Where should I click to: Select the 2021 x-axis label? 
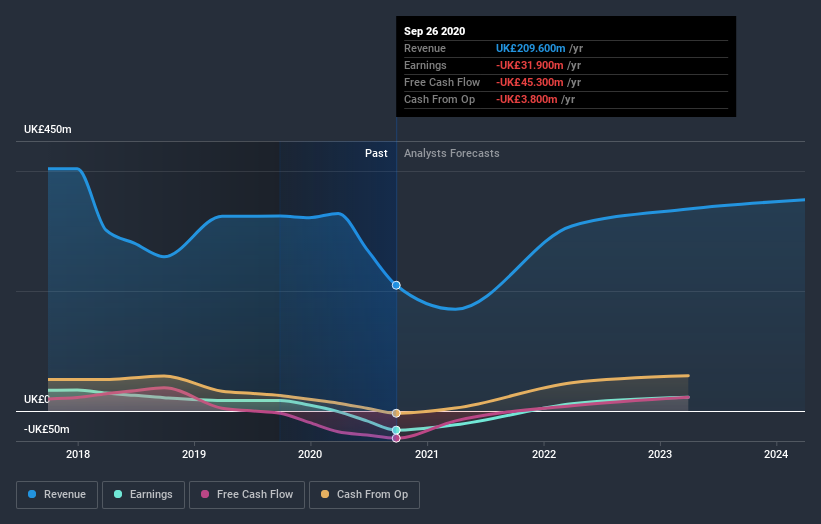click(427, 454)
